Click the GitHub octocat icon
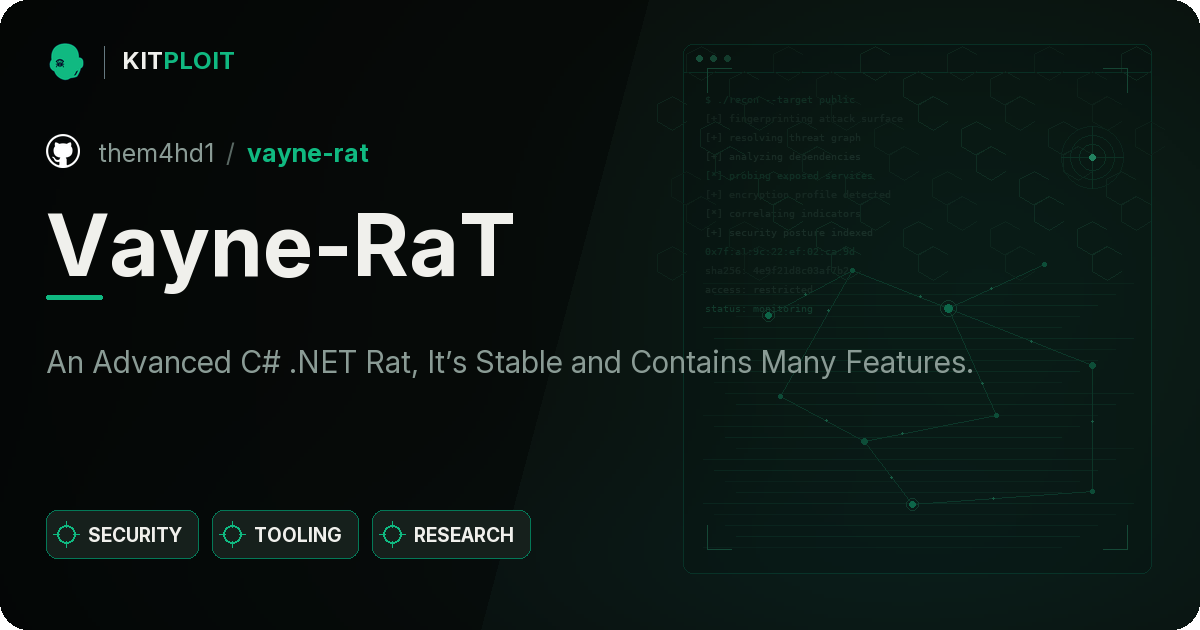Image resolution: width=1200 pixels, height=630 pixels. coord(63,152)
